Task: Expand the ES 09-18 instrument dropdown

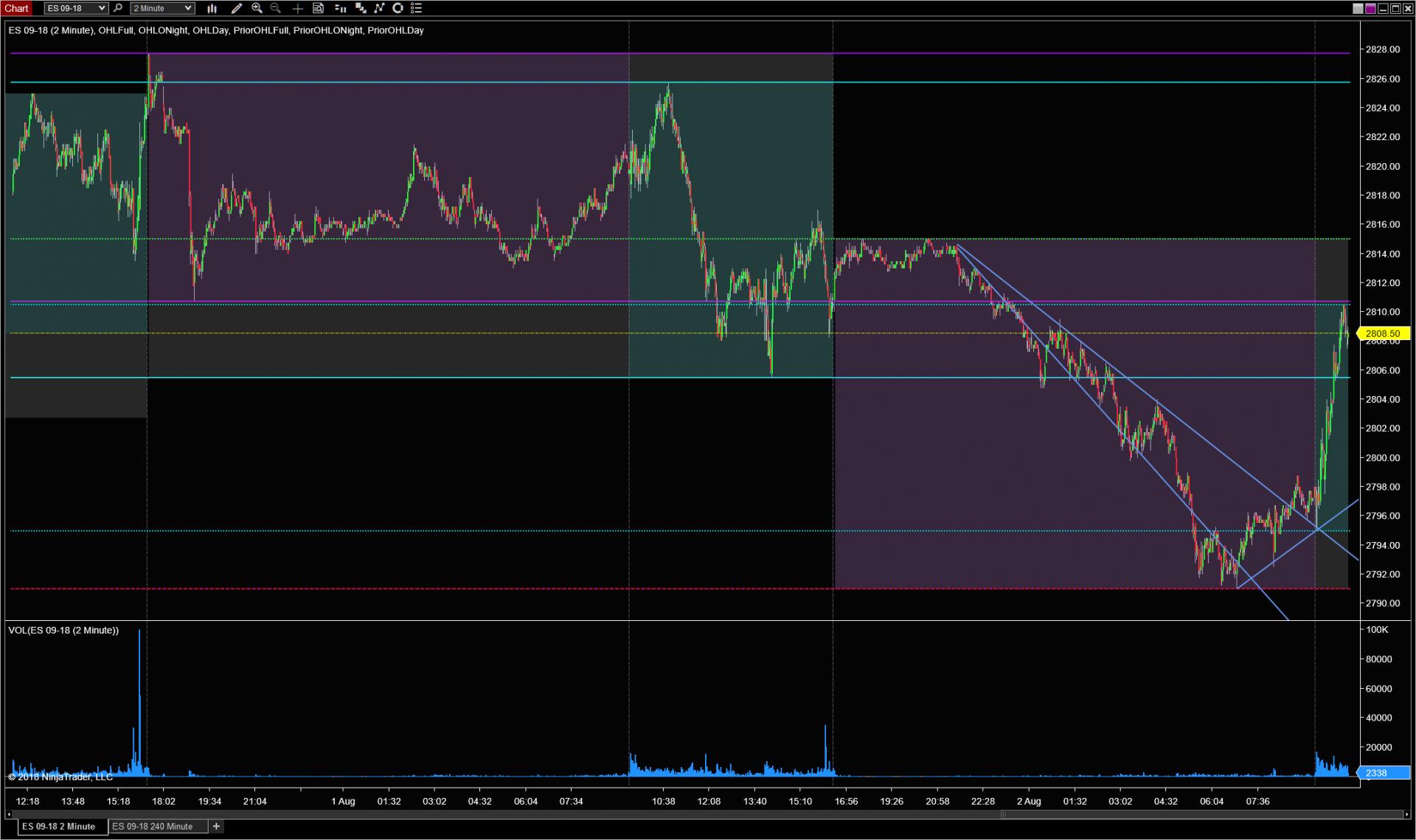Action: (101, 8)
